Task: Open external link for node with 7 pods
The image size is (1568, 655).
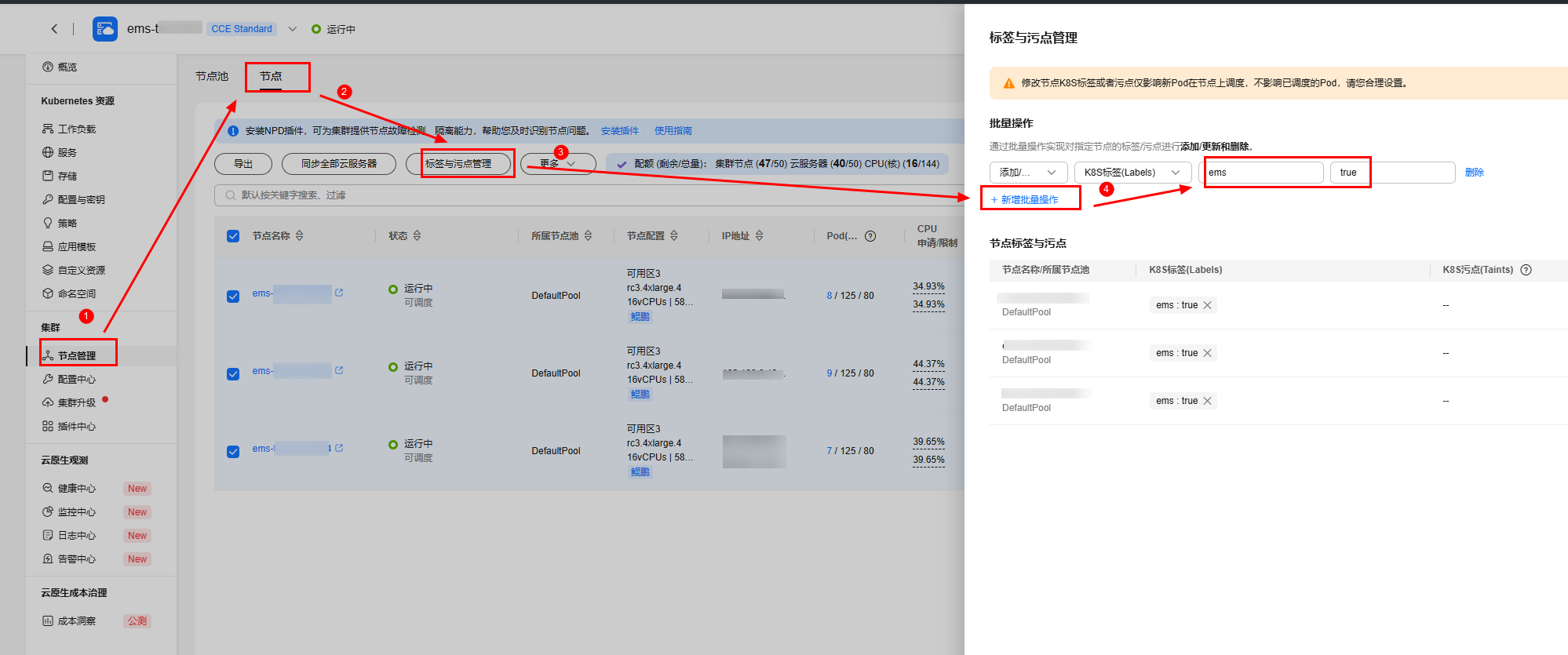Action: coord(339,448)
